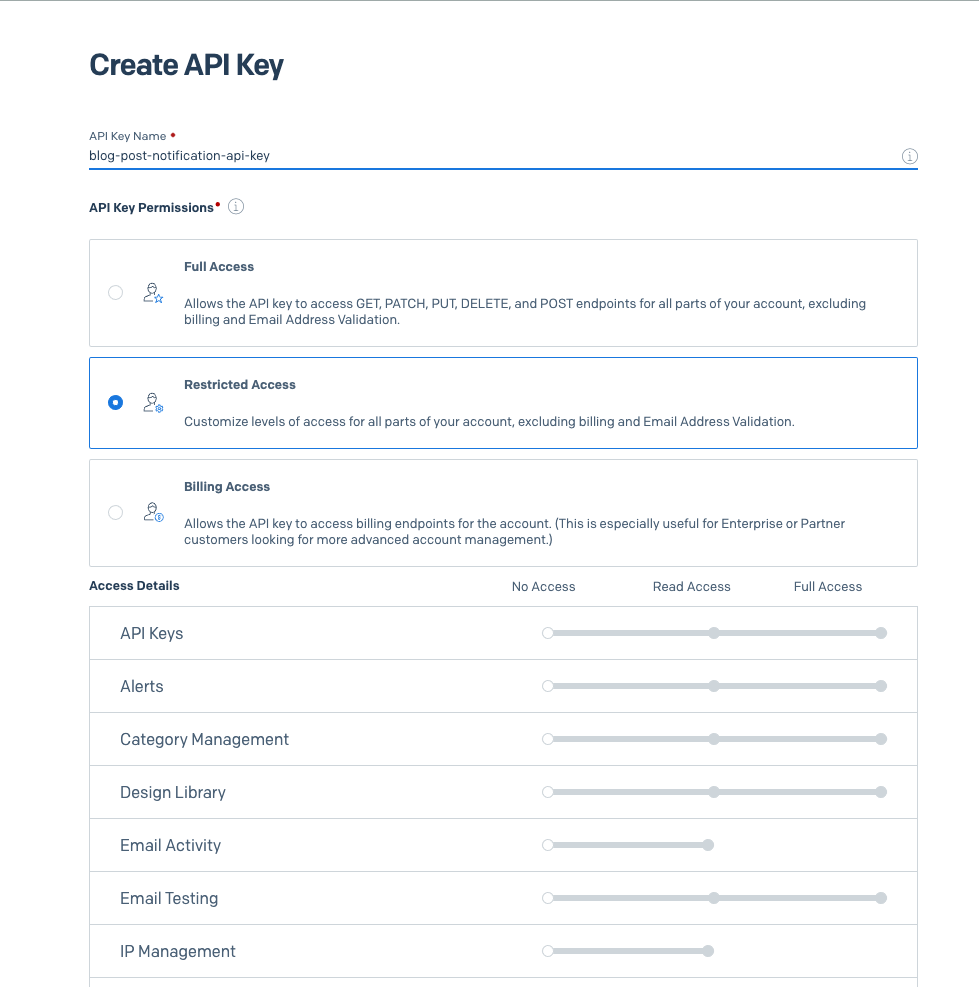
Task: Set Email Testing to Full Access
Action: (881, 898)
